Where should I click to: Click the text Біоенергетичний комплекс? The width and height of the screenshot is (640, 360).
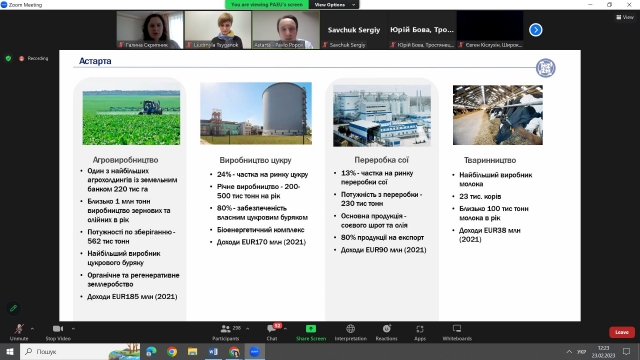260,230
